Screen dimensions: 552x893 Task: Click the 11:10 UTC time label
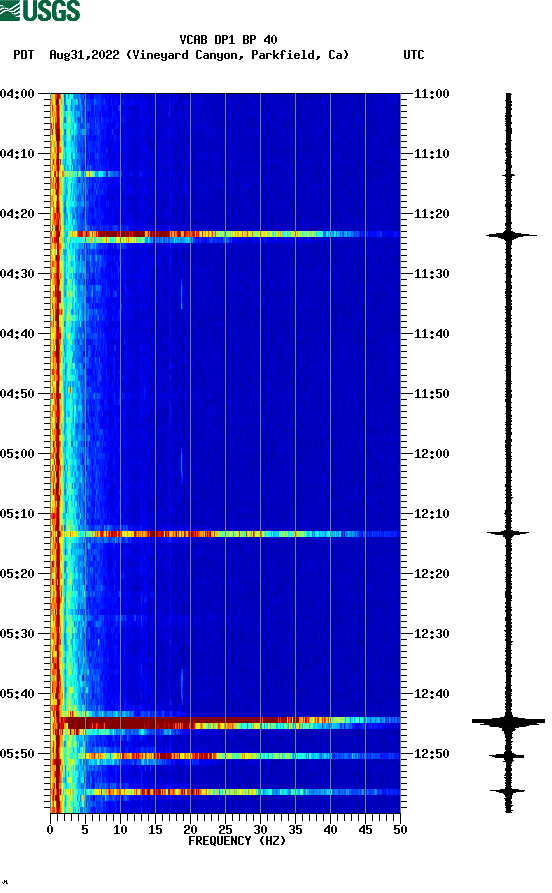[432, 154]
